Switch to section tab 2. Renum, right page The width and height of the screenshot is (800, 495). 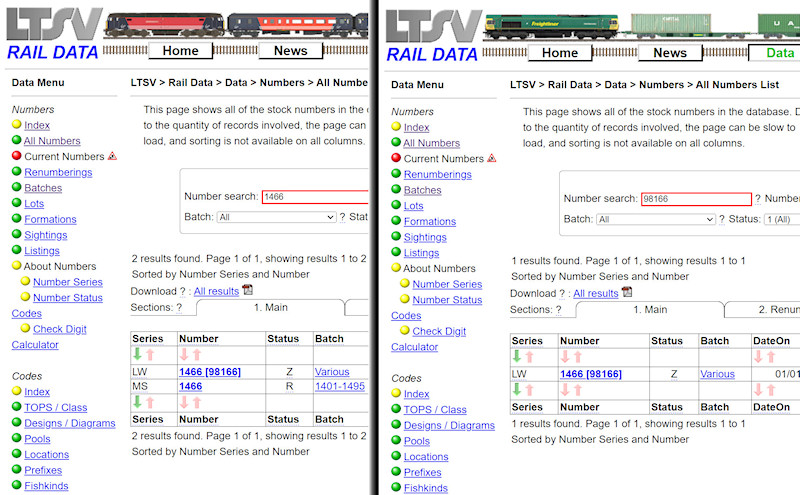pos(763,309)
